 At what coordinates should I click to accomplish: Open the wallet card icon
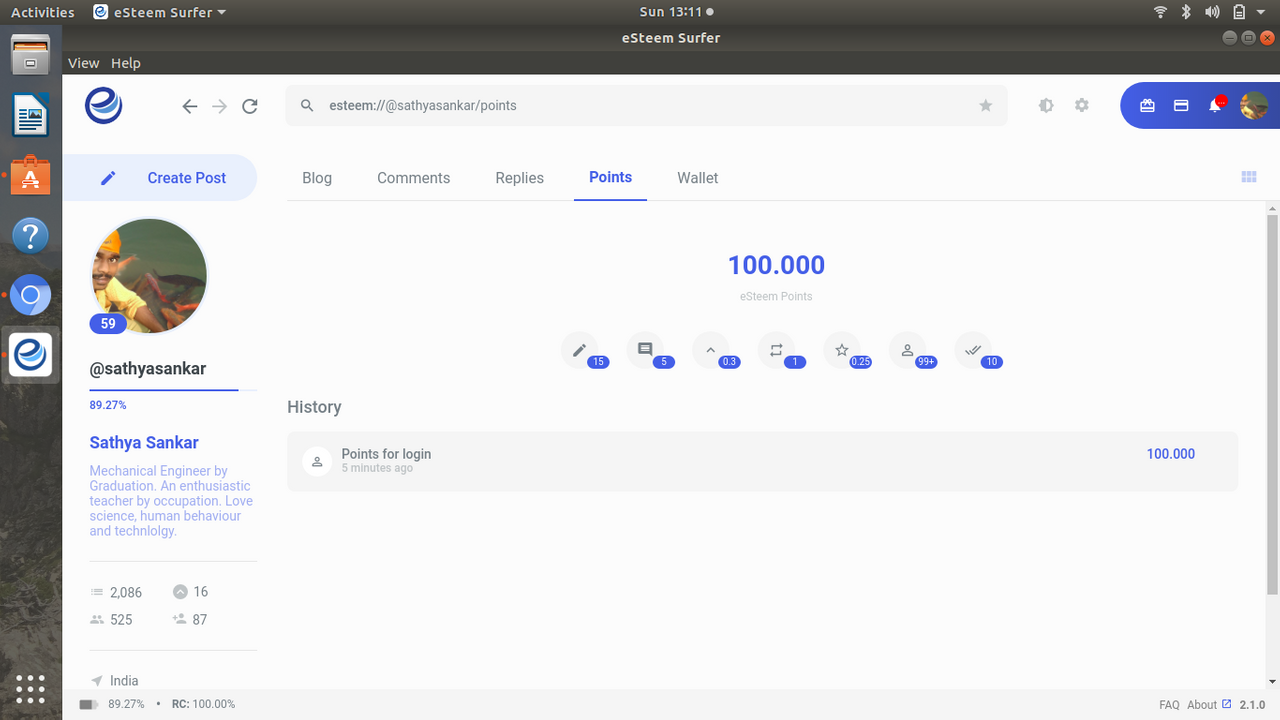click(1181, 105)
